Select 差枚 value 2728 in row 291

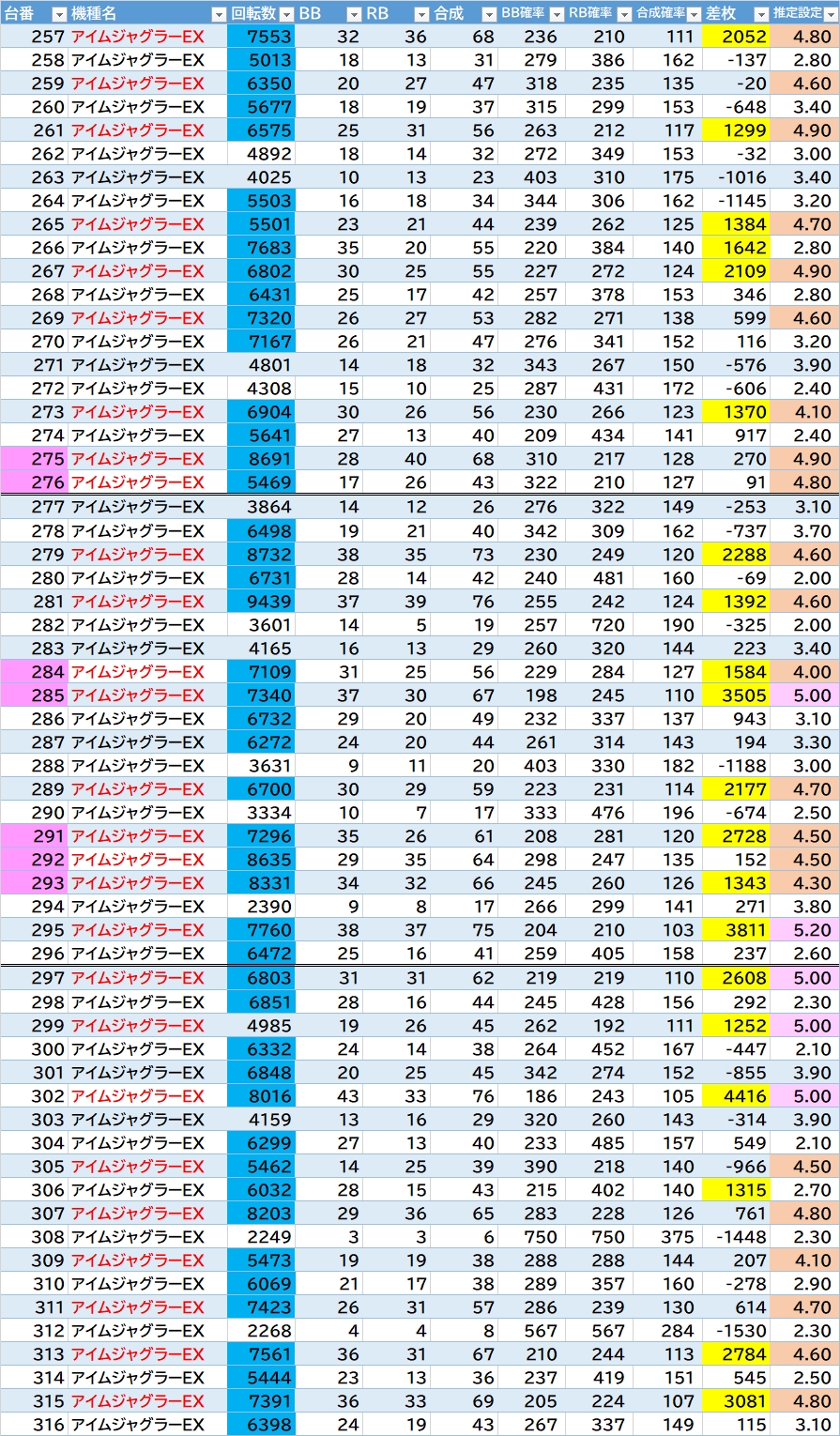735,836
